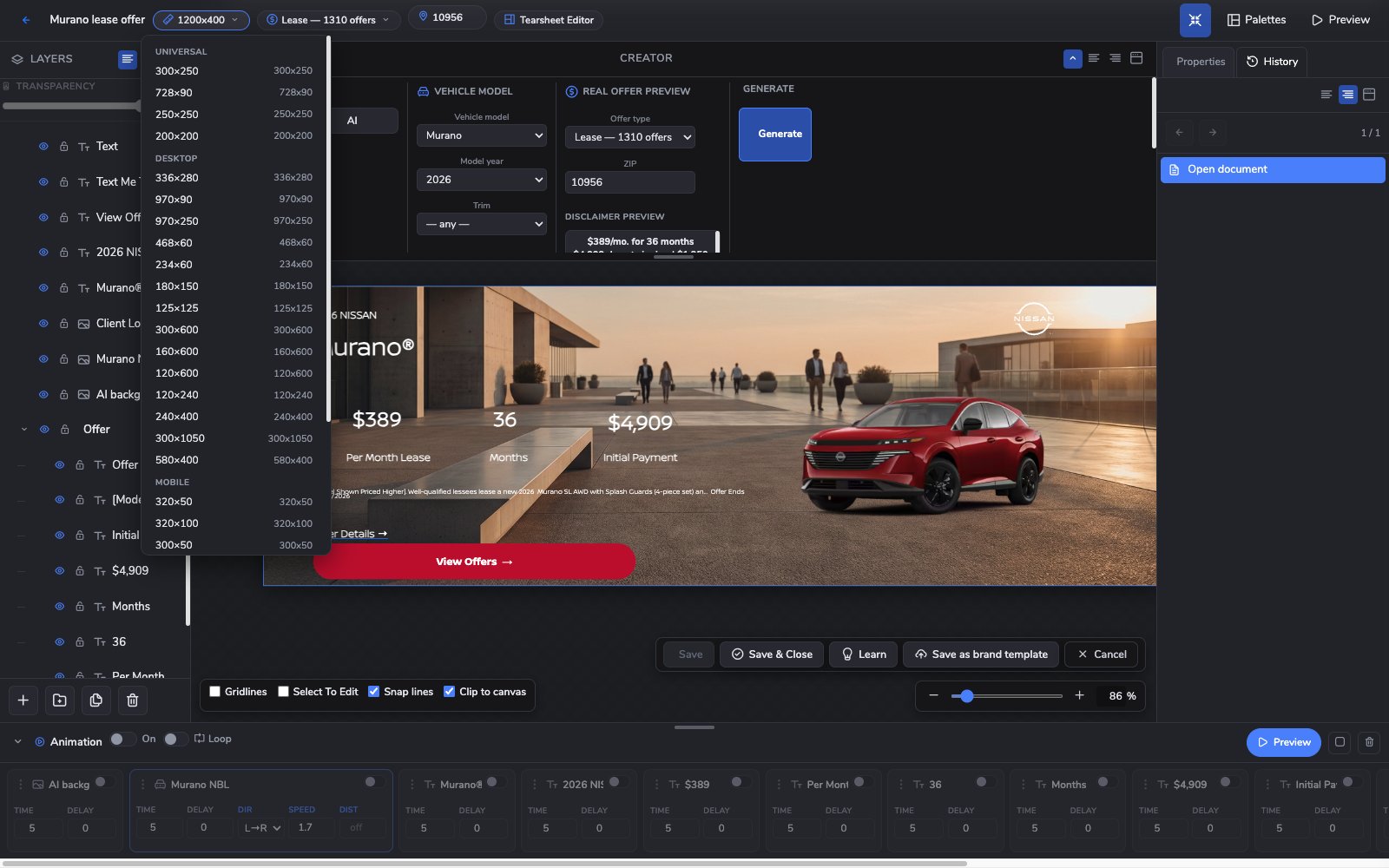
Task: Click the blue collapse canvas icon
Action: pos(1195,20)
